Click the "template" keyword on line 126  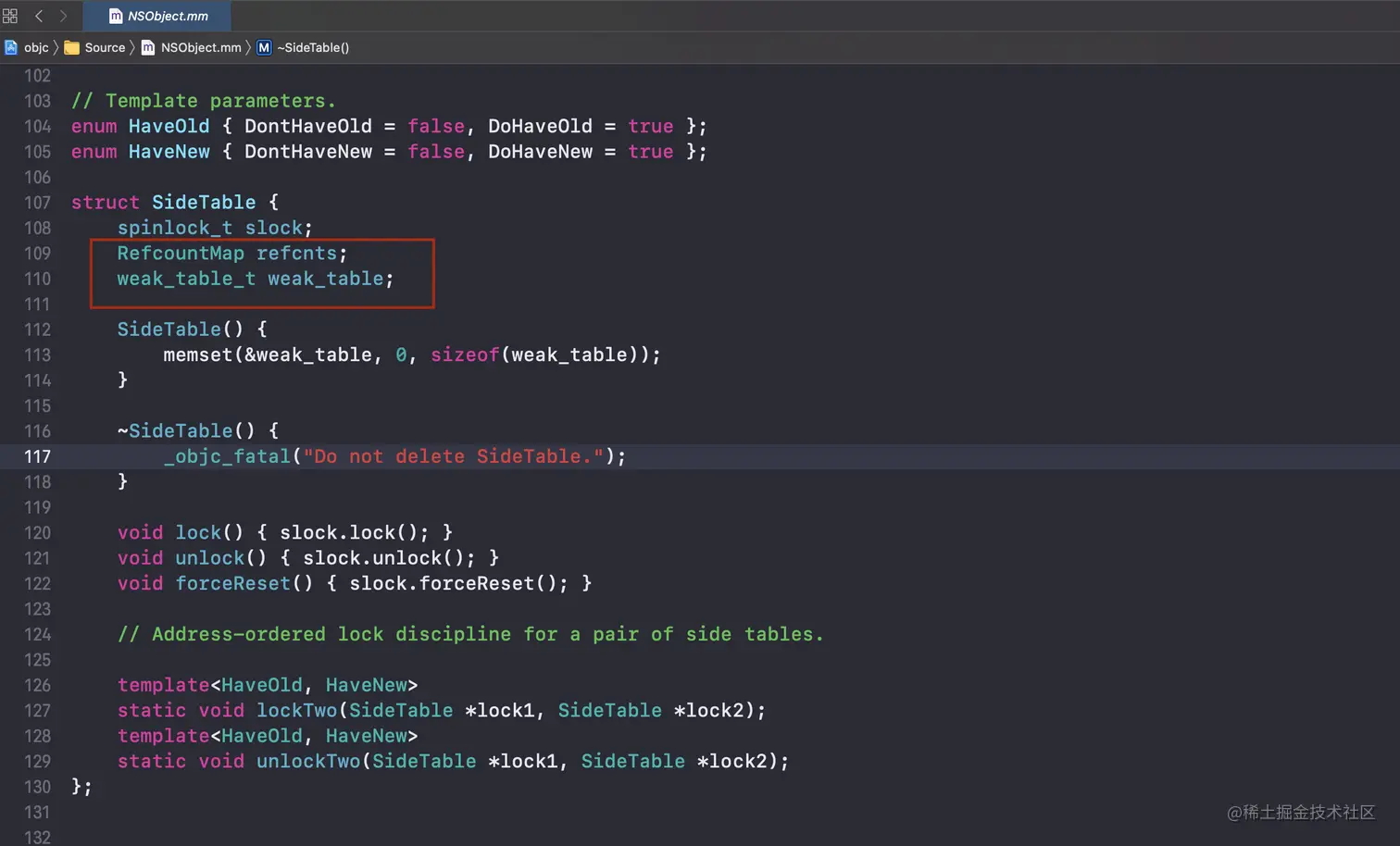[164, 685]
